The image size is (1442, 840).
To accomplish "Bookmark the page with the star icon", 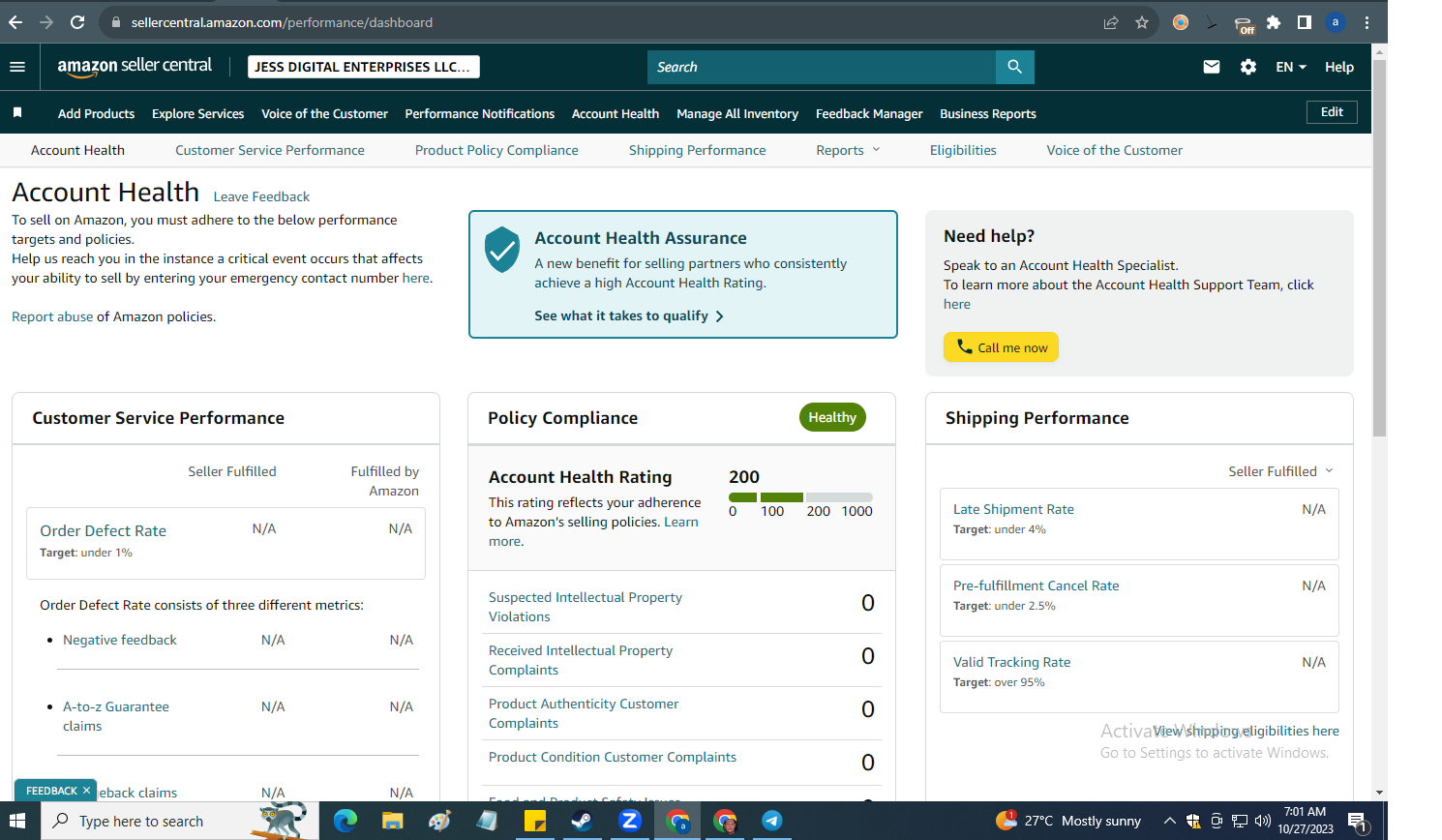I will pyautogui.click(x=1142, y=22).
